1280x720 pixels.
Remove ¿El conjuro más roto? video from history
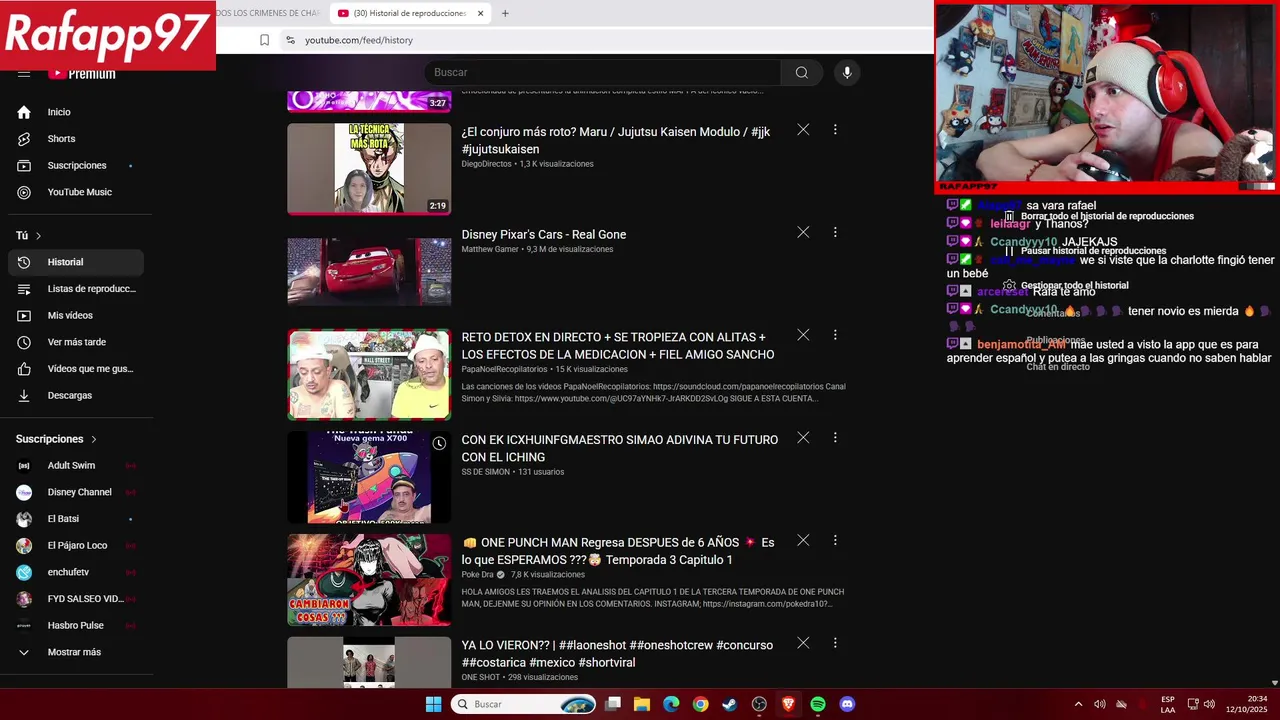803,129
